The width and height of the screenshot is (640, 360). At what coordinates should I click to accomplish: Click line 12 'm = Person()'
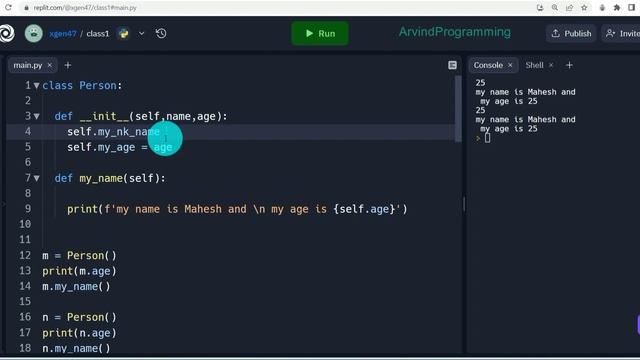(x=79, y=256)
